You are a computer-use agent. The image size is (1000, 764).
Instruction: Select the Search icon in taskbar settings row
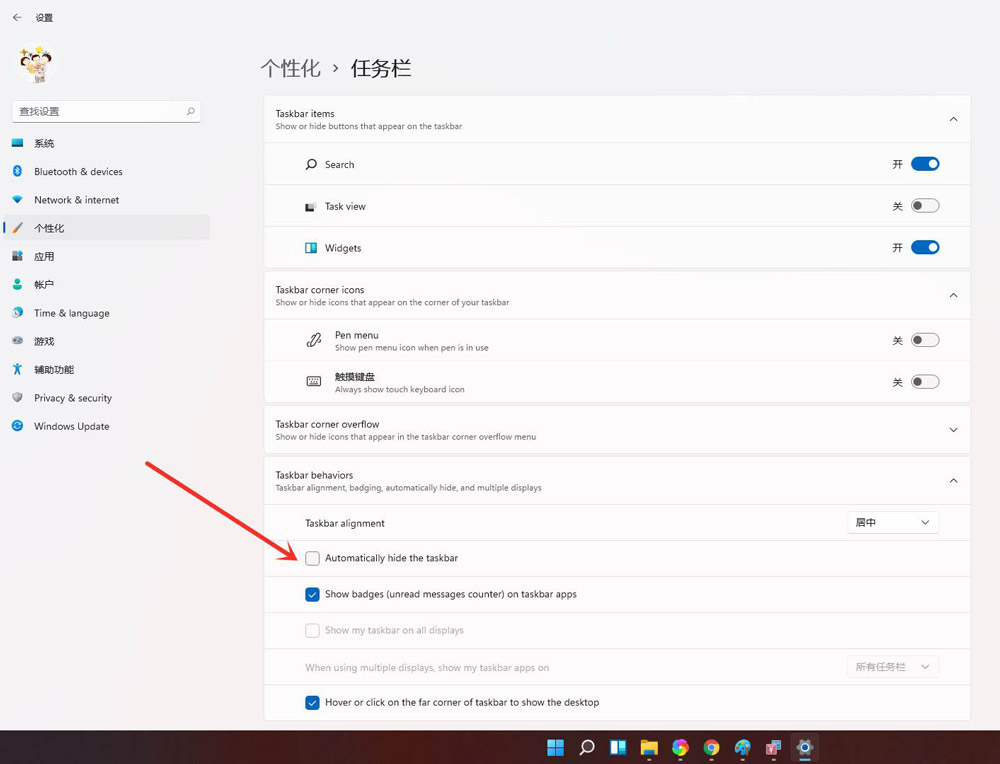coord(312,164)
